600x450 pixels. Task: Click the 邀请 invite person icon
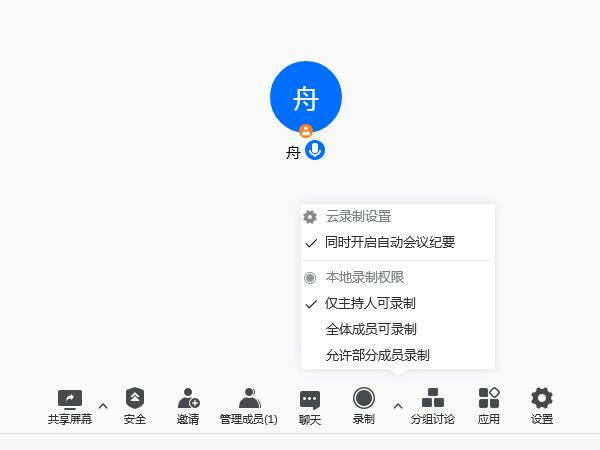pos(188,398)
